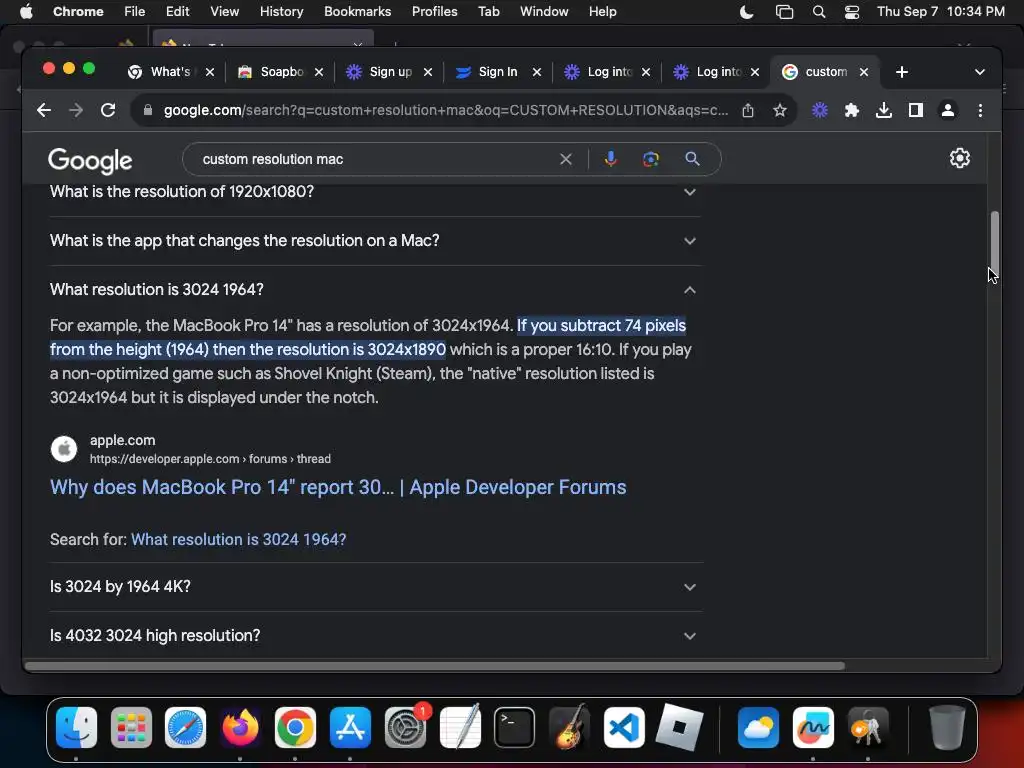Open Finder from the Dock

[x=76, y=727]
